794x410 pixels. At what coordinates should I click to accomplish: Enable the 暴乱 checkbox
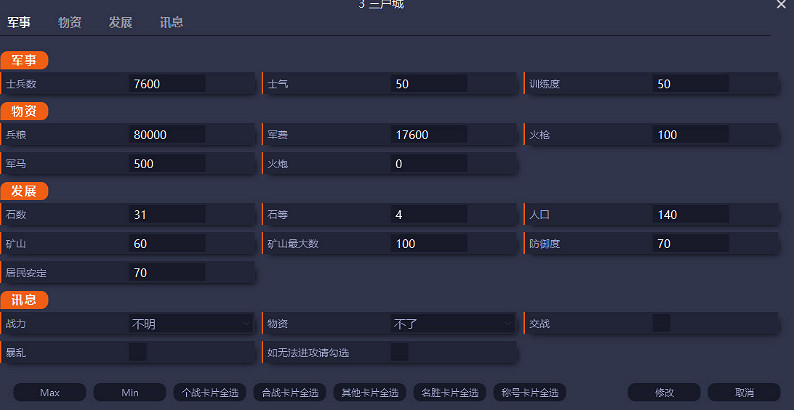pos(138,351)
